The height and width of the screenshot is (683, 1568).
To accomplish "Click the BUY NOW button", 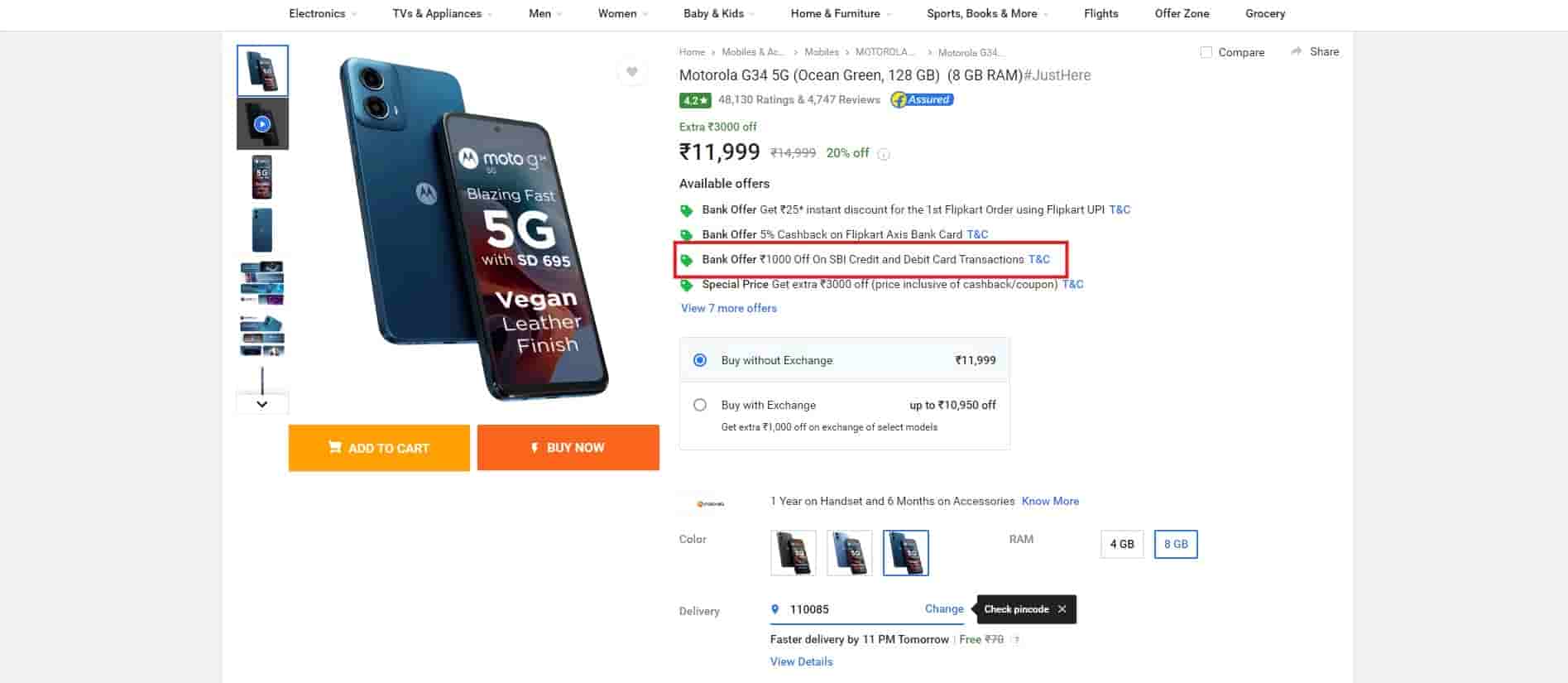I will 568,448.
